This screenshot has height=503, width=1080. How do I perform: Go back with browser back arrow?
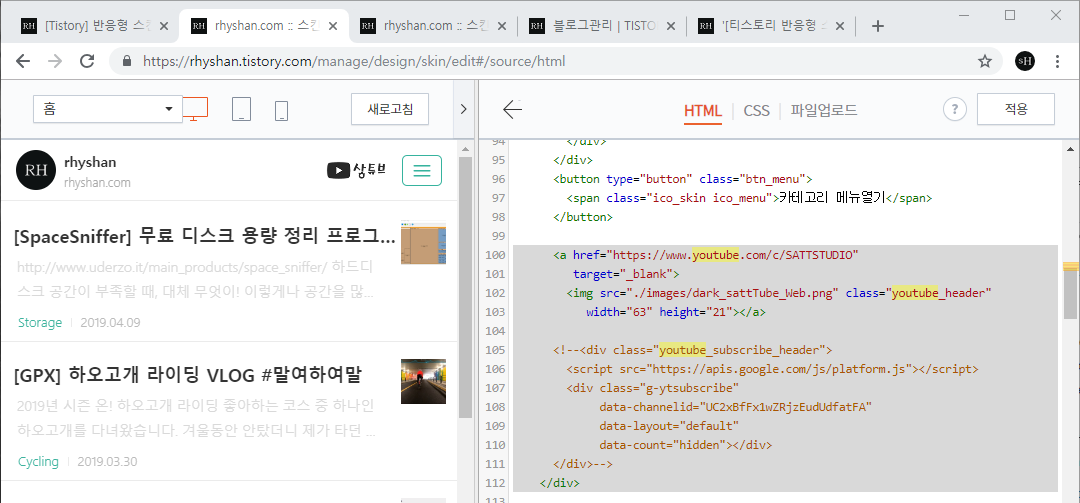pos(23,61)
